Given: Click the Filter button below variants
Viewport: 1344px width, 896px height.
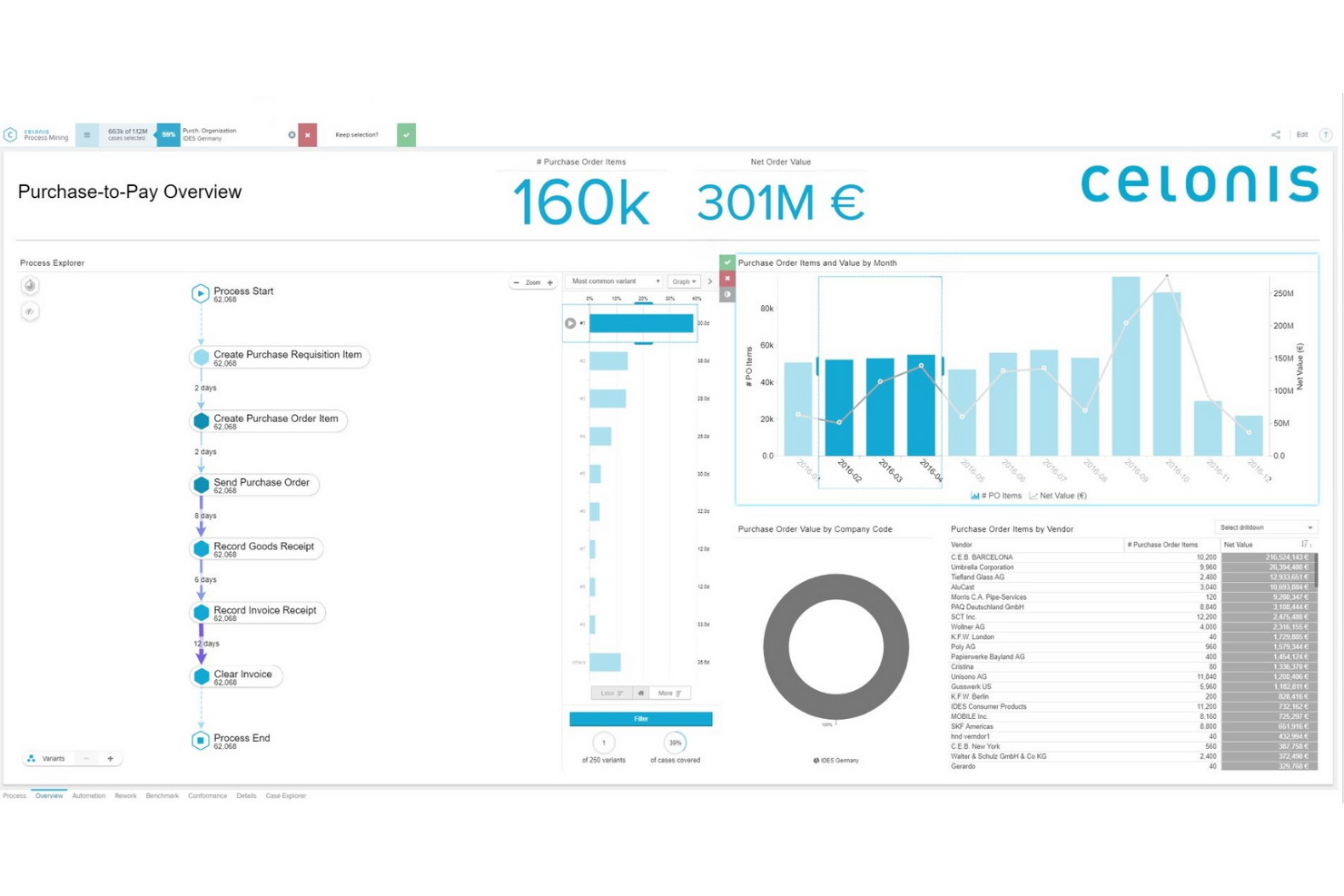Looking at the screenshot, I should coord(640,718).
